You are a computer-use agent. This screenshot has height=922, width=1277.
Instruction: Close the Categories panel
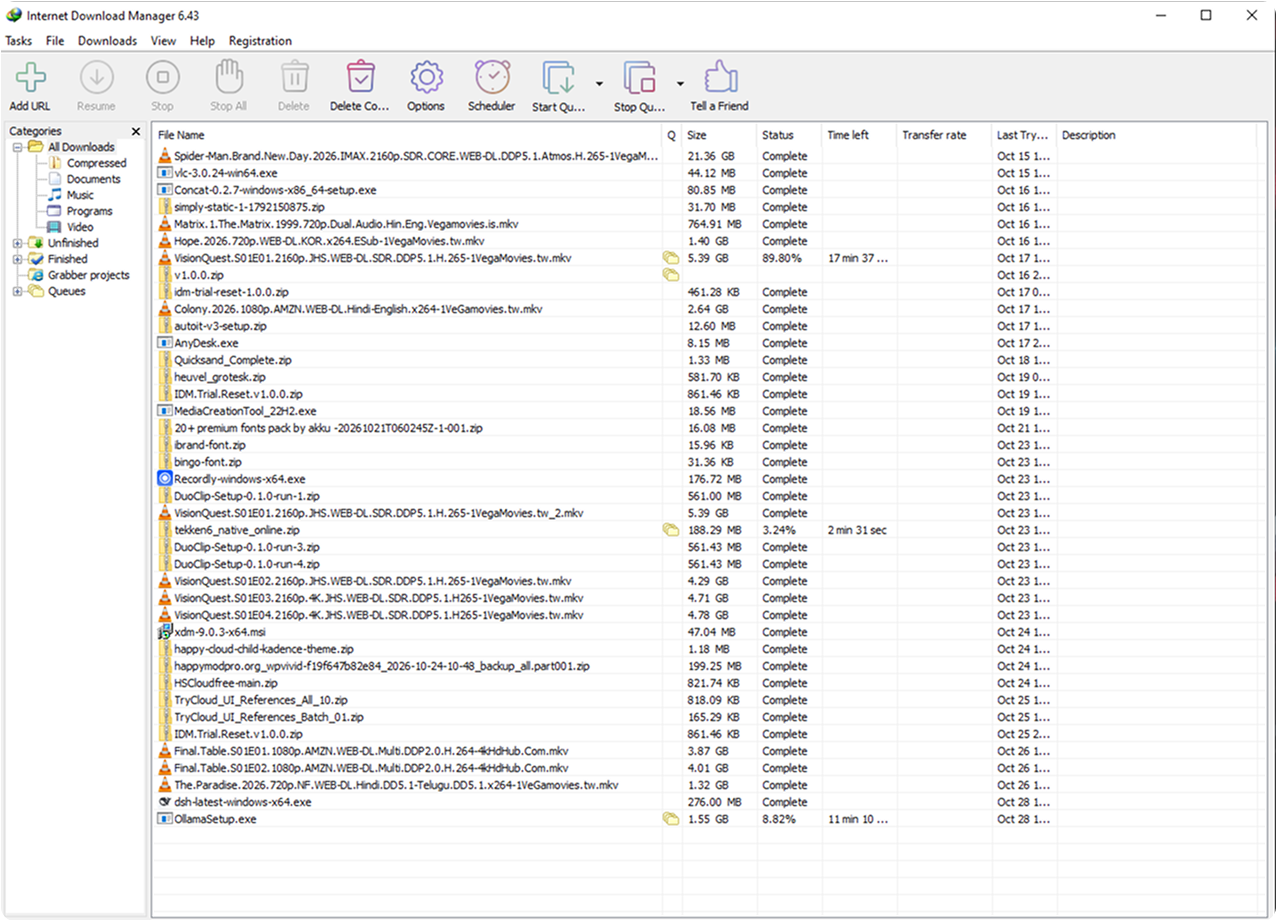[x=137, y=131]
